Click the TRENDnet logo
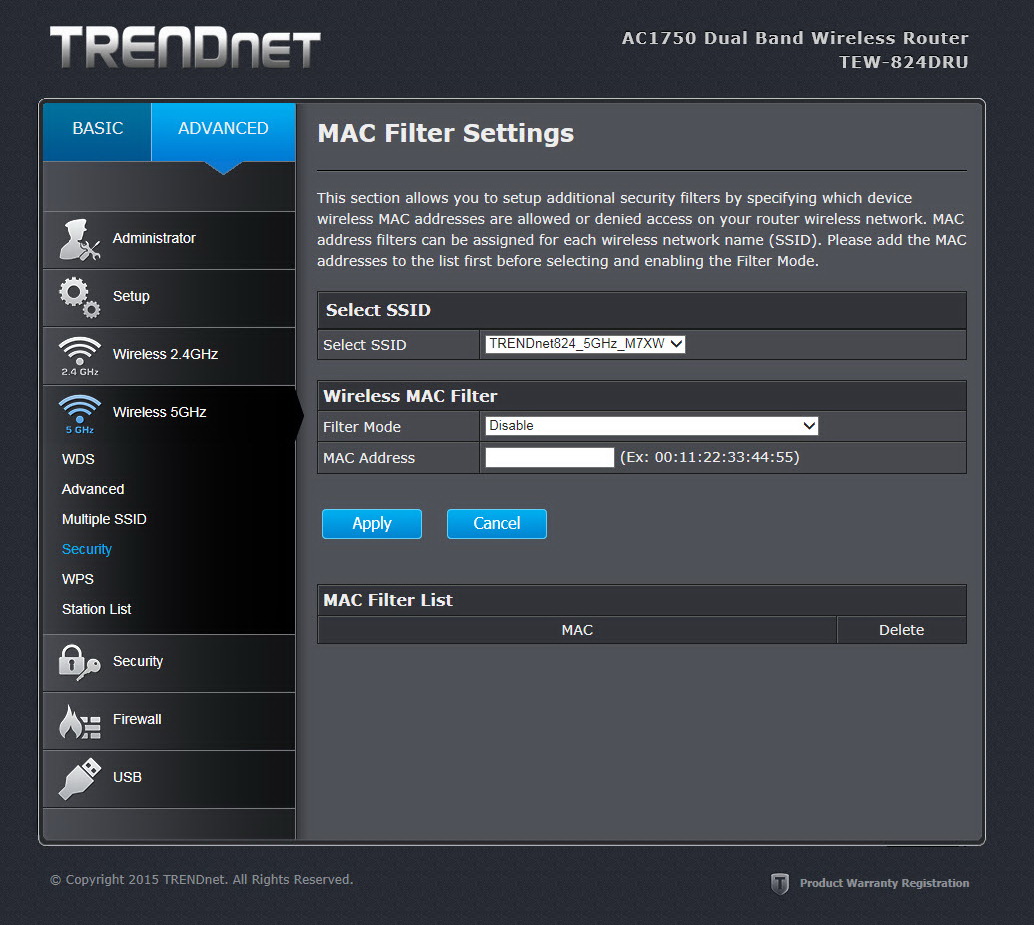 [x=185, y=47]
